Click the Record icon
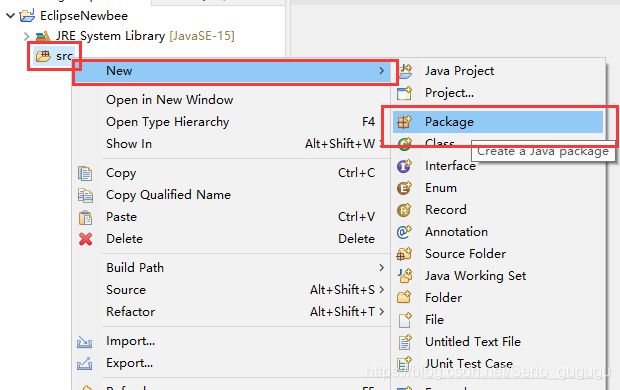 [404, 210]
